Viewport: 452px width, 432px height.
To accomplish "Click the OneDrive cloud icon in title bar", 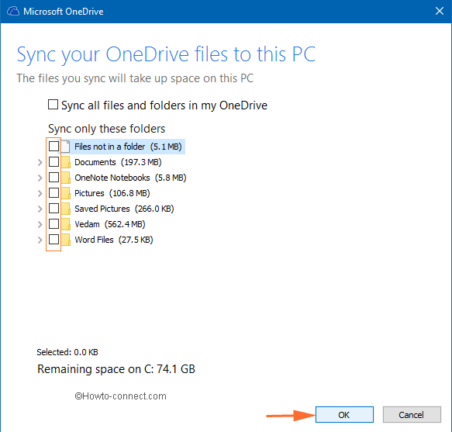I will point(13,12).
